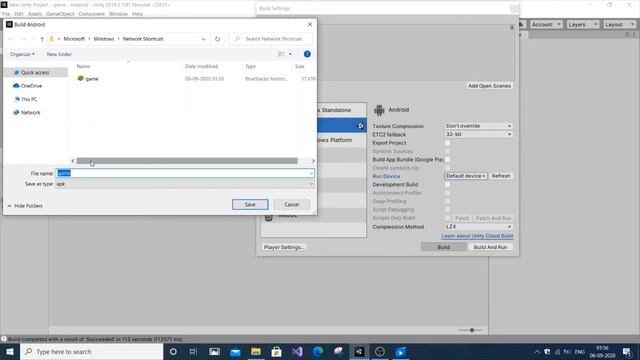
Task: Toggle the Export Project checkbox
Action: coord(447,143)
